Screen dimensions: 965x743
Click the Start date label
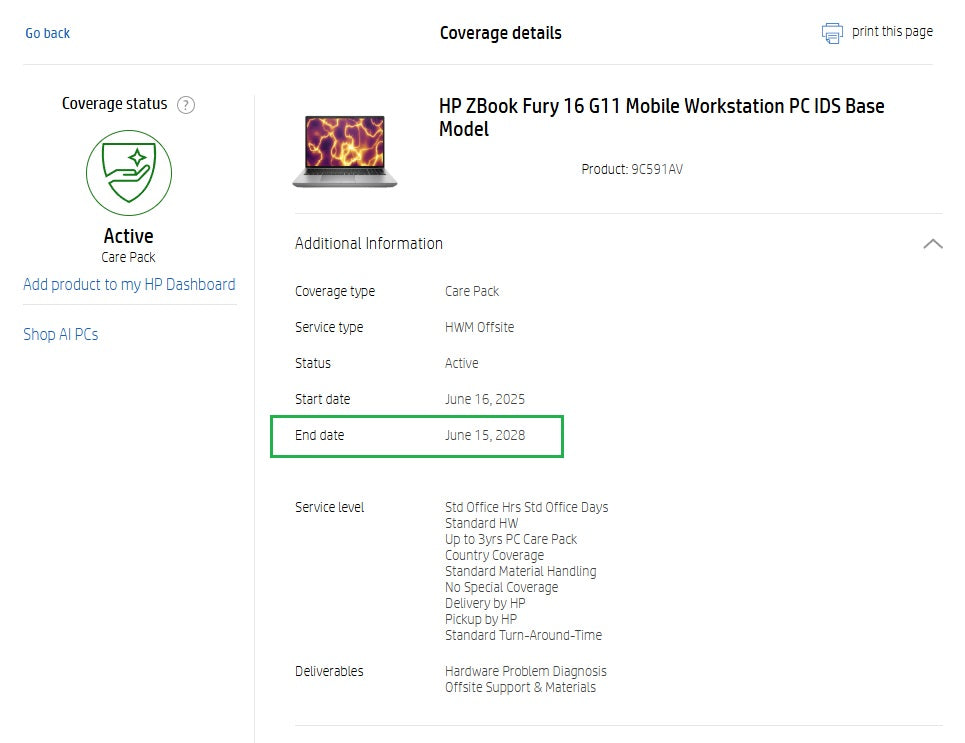pyautogui.click(x=322, y=400)
